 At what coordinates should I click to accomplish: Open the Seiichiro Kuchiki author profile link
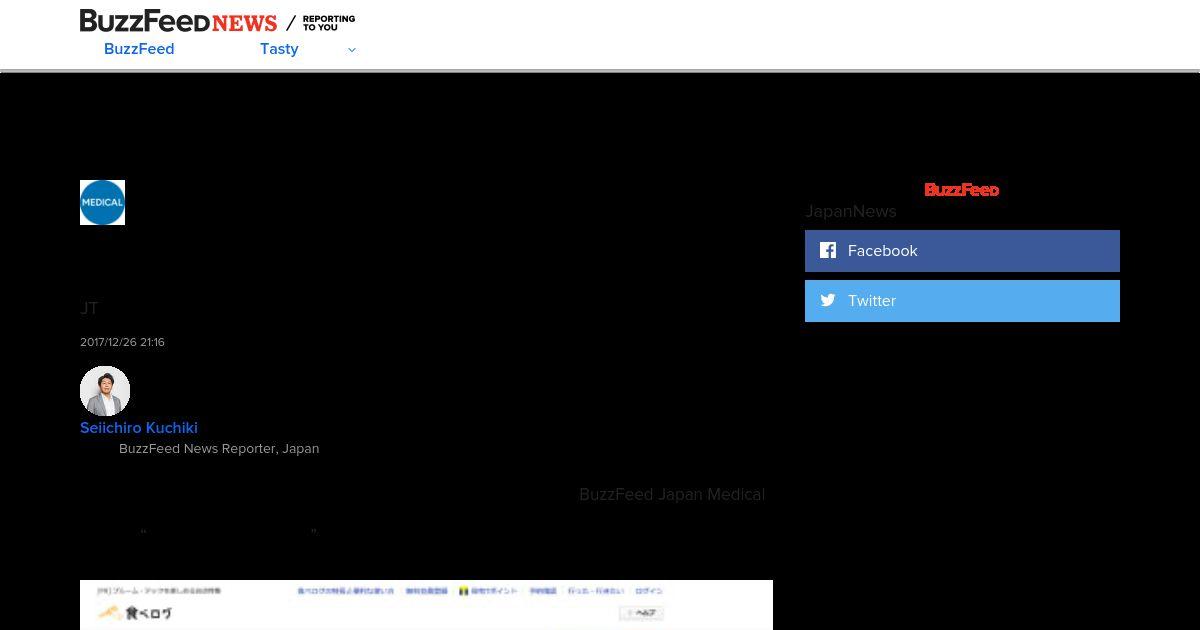pyautogui.click(x=139, y=427)
